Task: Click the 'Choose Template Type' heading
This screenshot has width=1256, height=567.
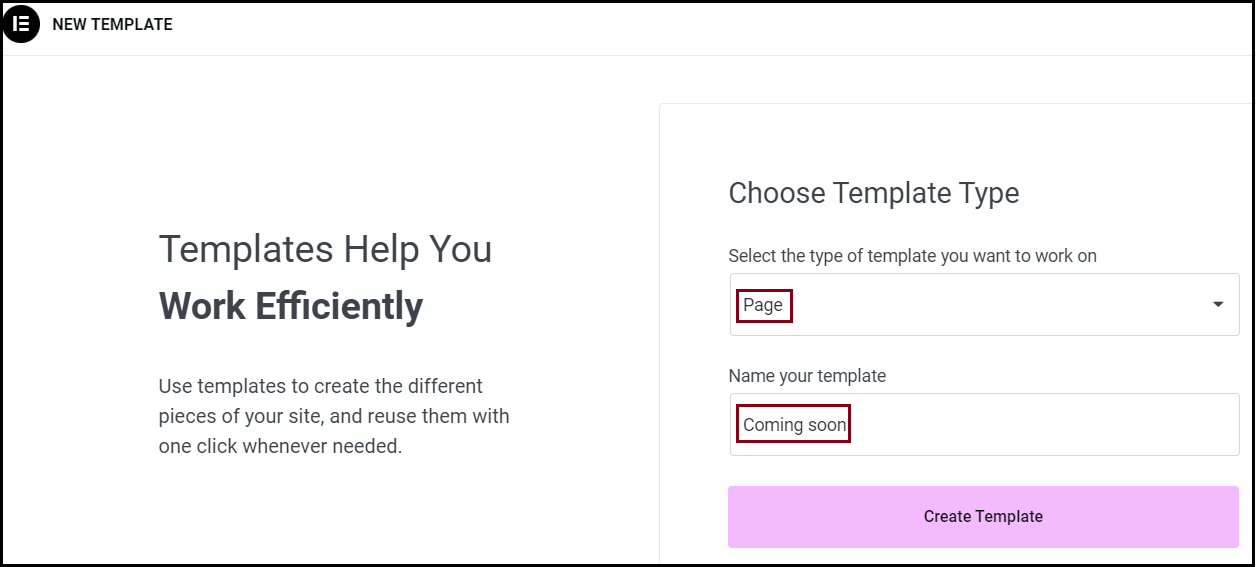Action: click(x=873, y=193)
